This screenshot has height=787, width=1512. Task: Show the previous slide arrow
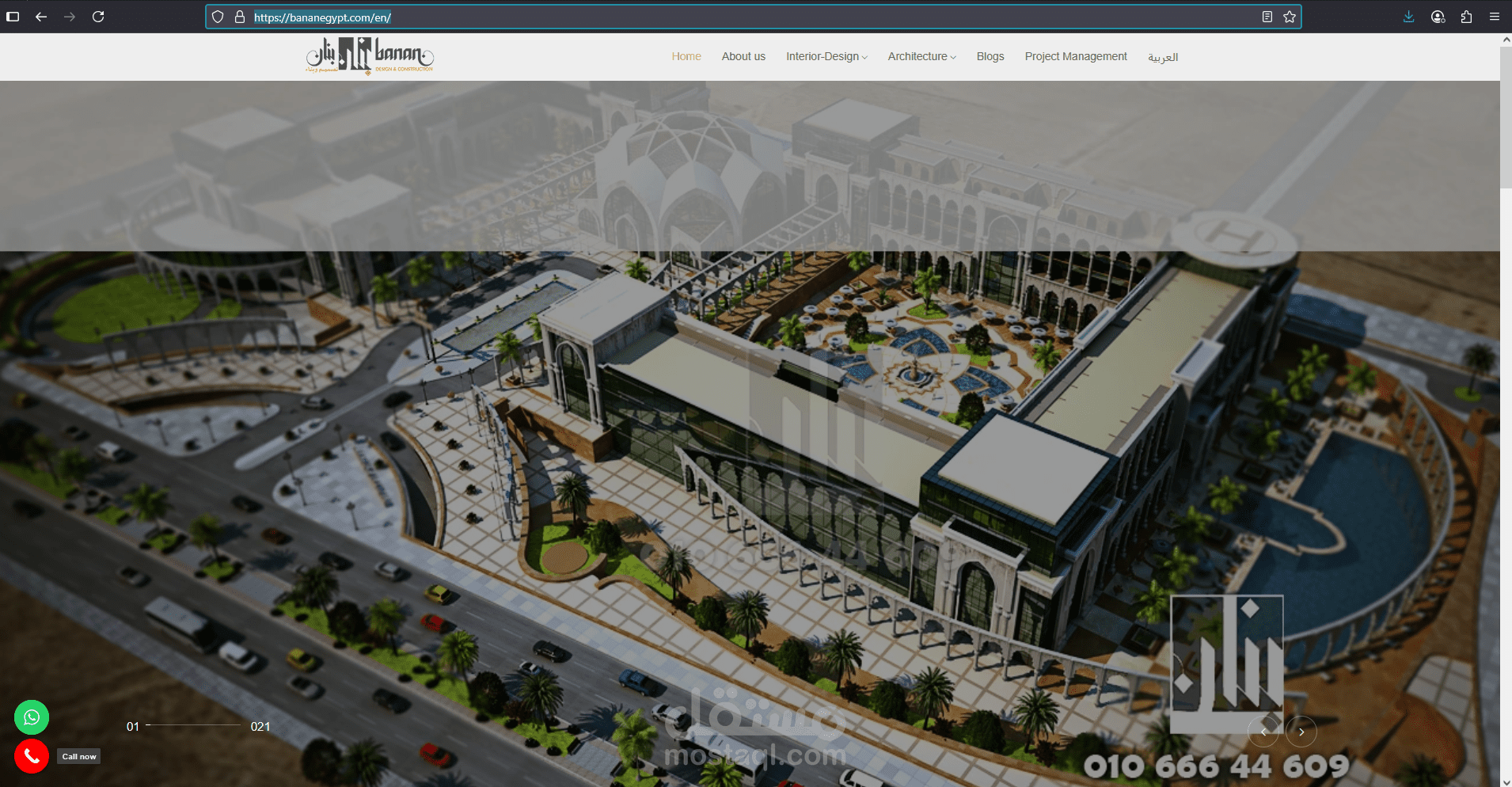point(1263,732)
